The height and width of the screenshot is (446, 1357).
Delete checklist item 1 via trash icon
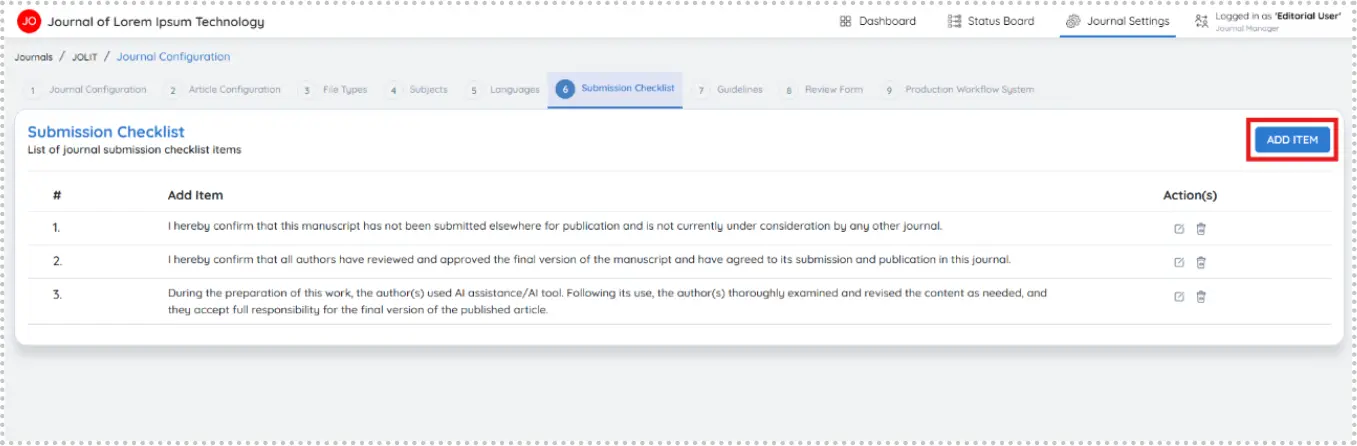click(1201, 228)
